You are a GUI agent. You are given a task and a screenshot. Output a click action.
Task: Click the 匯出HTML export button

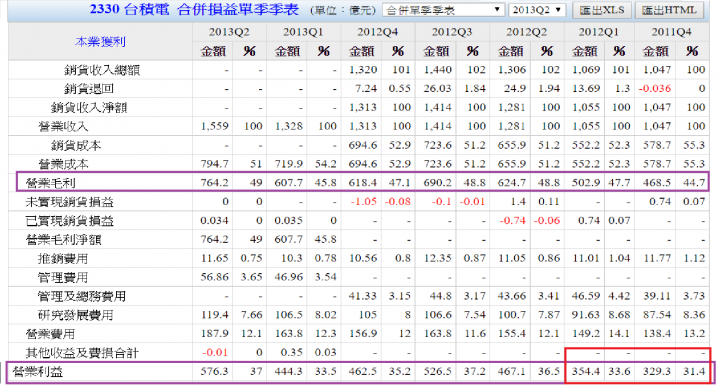tap(669, 10)
